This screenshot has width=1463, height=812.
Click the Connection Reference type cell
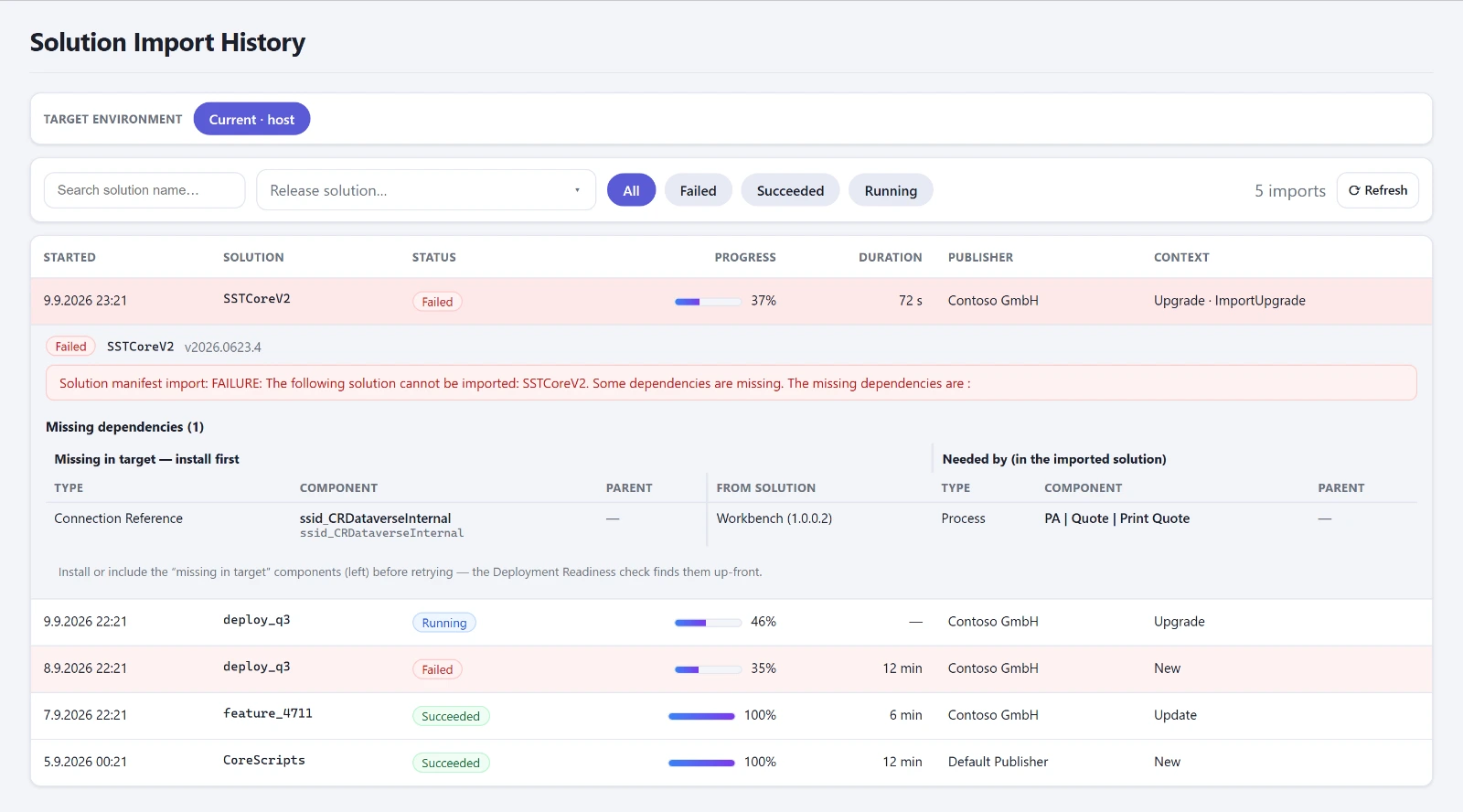pos(118,518)
